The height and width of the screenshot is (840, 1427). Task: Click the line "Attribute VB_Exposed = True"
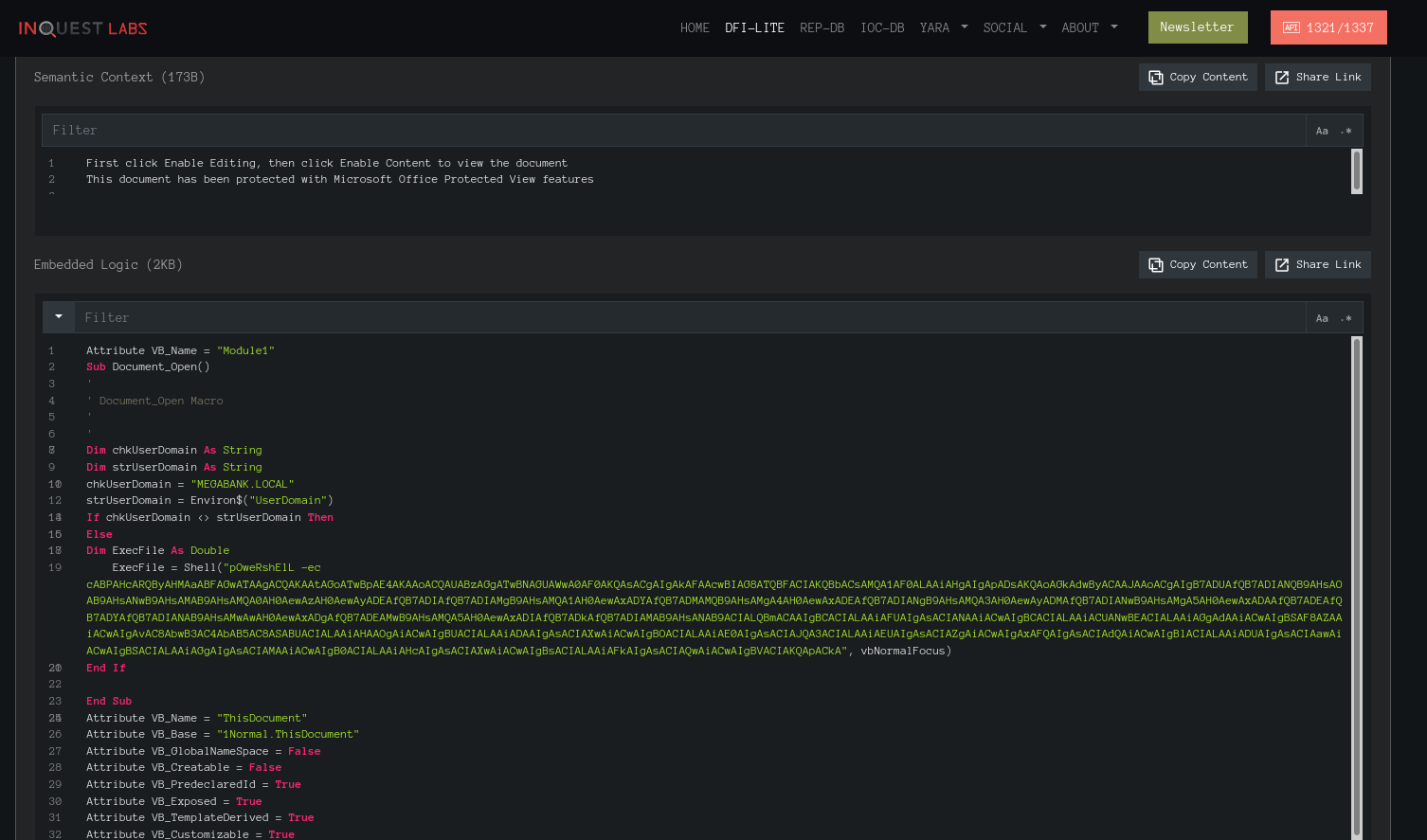[x=174, y=801]
